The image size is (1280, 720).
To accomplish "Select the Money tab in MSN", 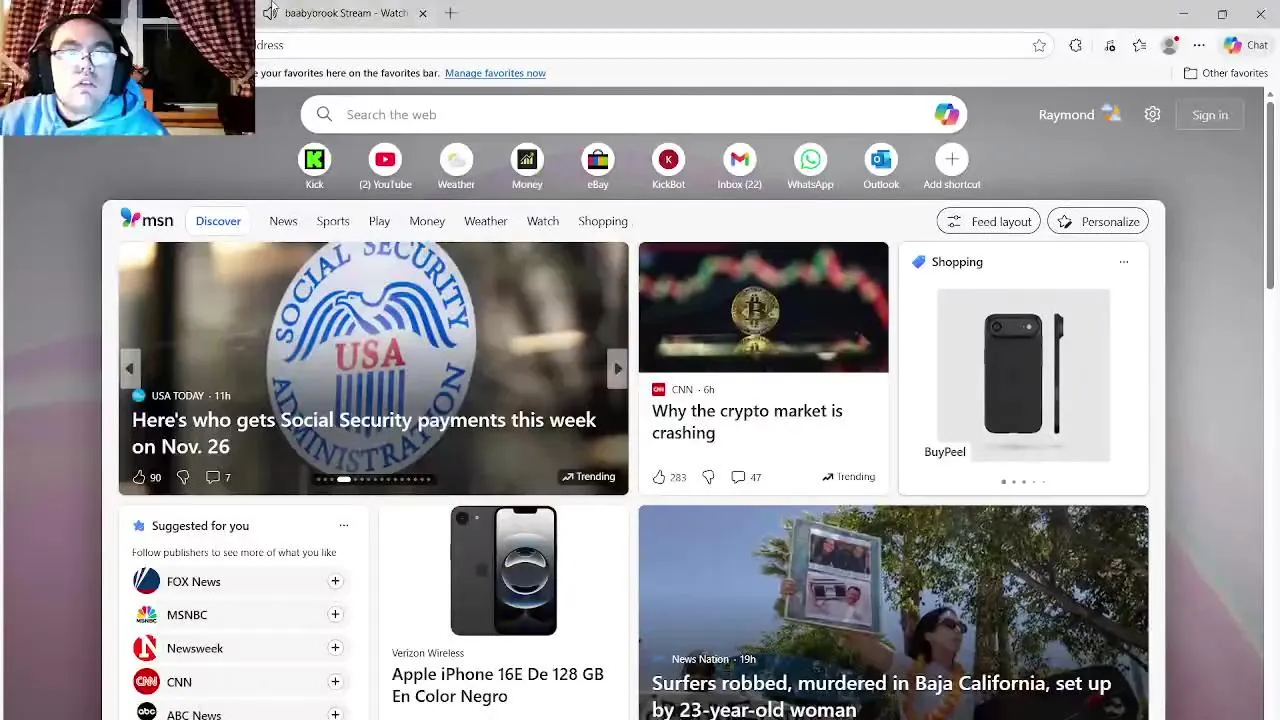I will [x=427, y=221].
